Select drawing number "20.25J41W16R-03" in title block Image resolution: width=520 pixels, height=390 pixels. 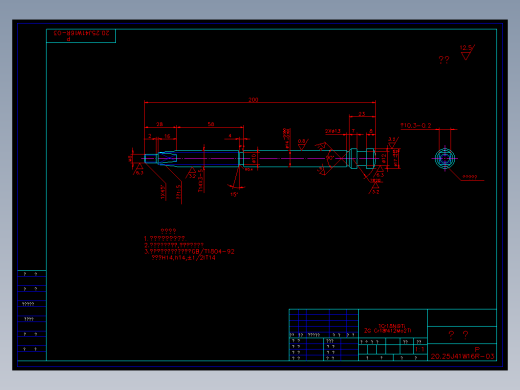click(x=462, y=356)
